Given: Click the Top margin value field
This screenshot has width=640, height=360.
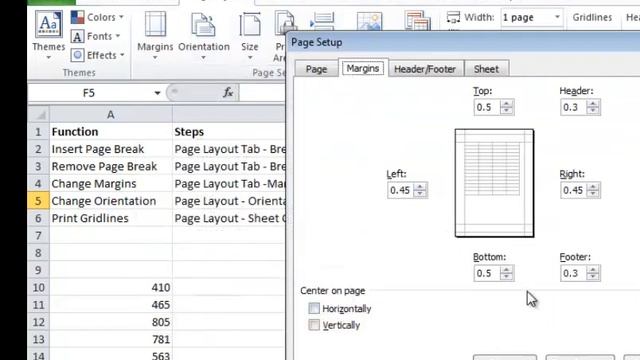Looking at the screenshot, I should [487, 107].
